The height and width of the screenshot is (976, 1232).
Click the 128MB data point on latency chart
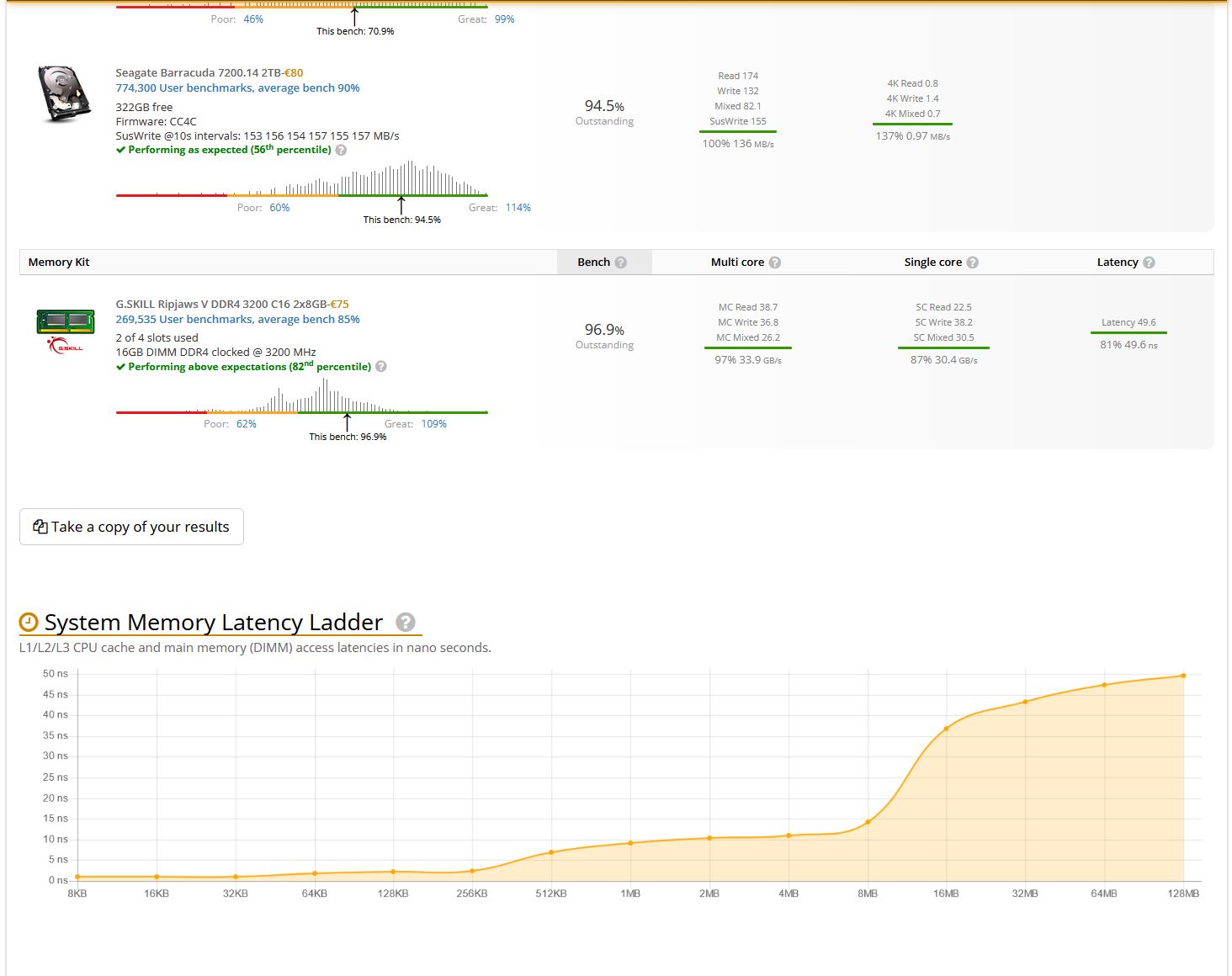pos(1183,676)
